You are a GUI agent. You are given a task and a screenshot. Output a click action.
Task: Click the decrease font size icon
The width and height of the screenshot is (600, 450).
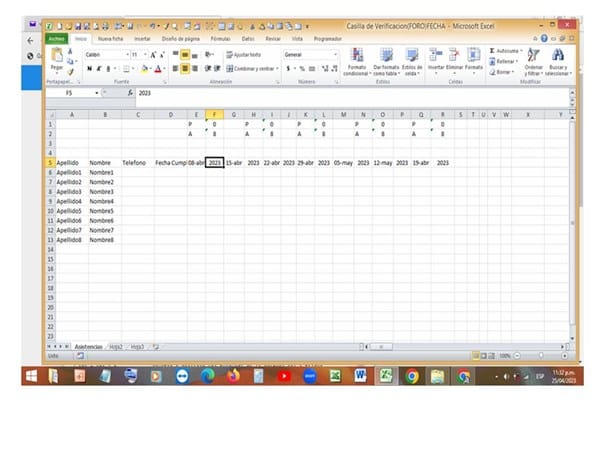pos(162,55)
